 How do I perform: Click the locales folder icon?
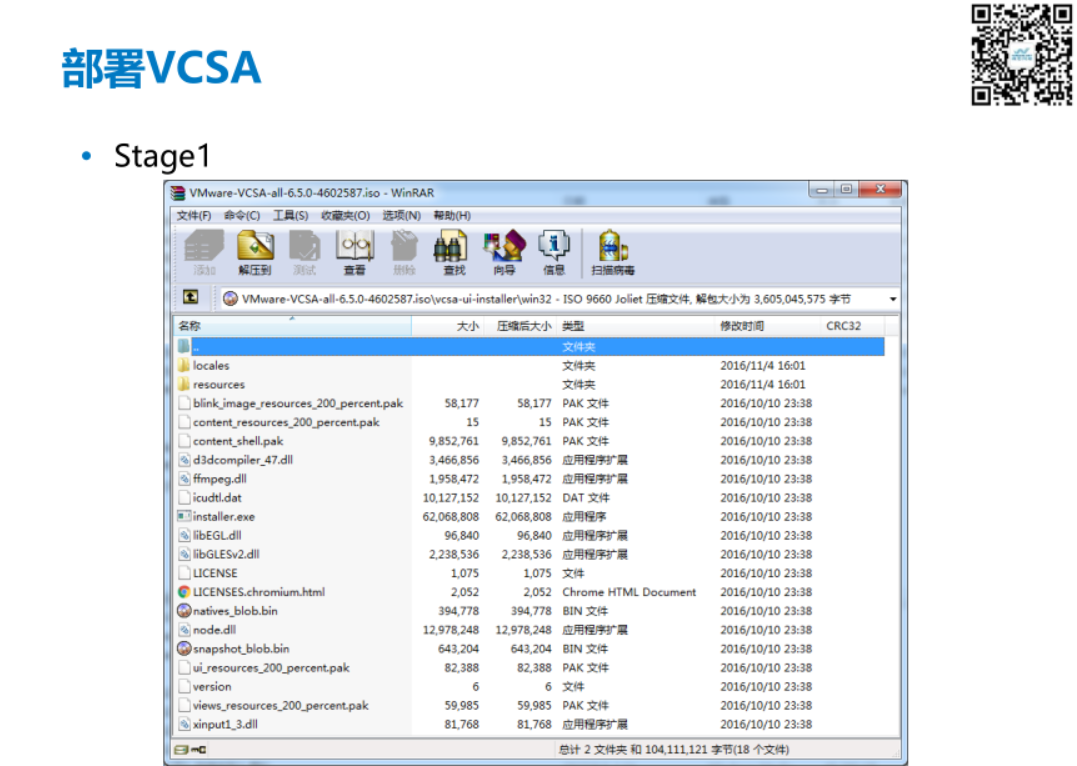184,365
